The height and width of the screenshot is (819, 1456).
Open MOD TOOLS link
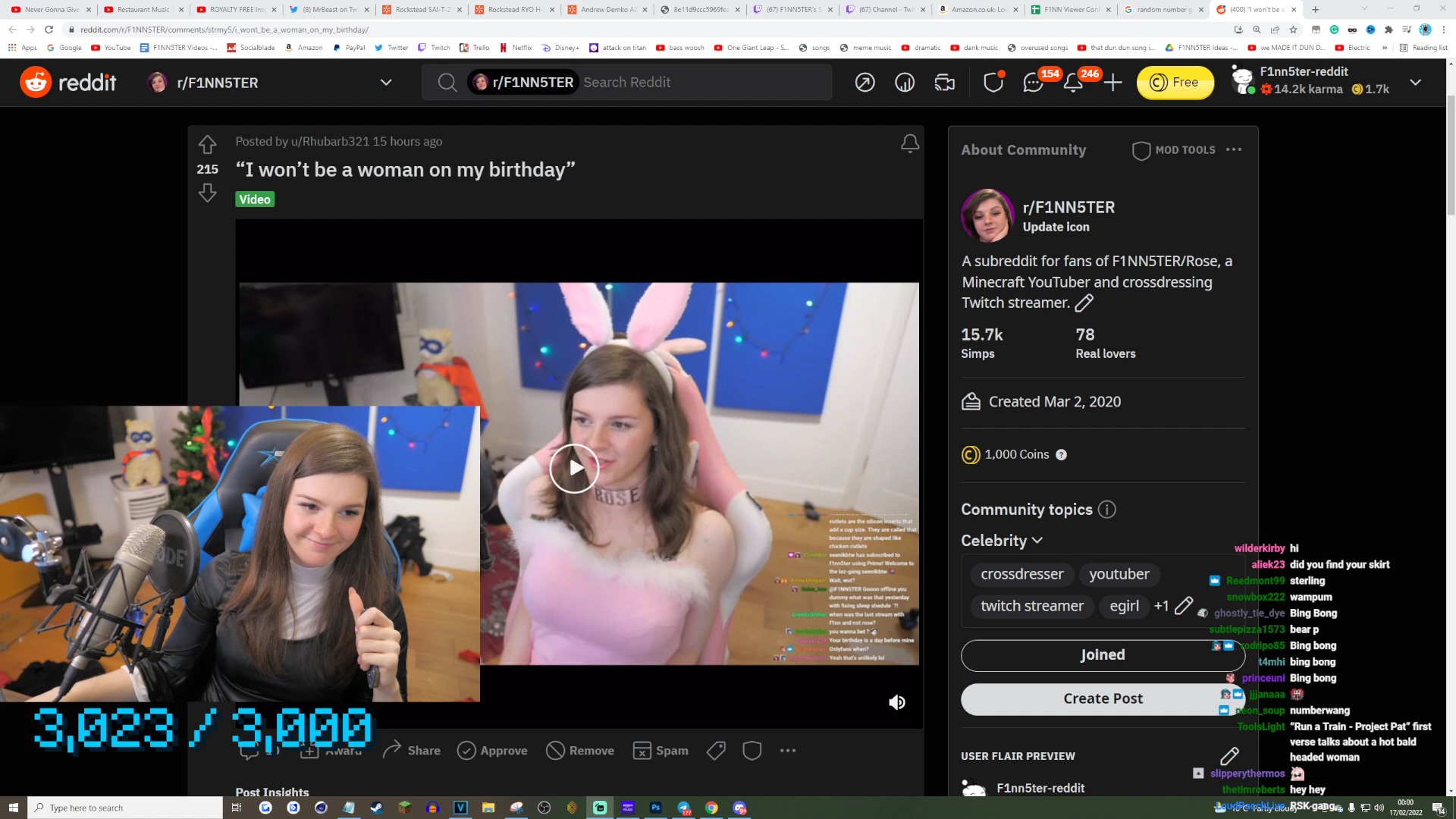pos(1174,150)
